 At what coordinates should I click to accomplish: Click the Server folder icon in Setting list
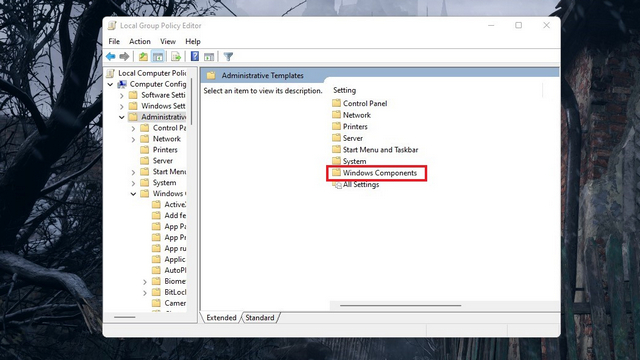336,138
